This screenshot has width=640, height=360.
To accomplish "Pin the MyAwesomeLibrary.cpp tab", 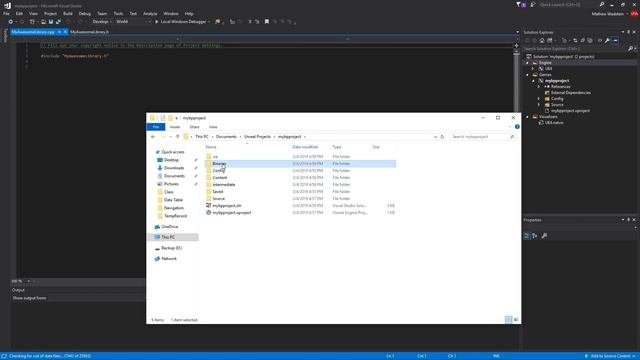I will click(x=59, y=32).
